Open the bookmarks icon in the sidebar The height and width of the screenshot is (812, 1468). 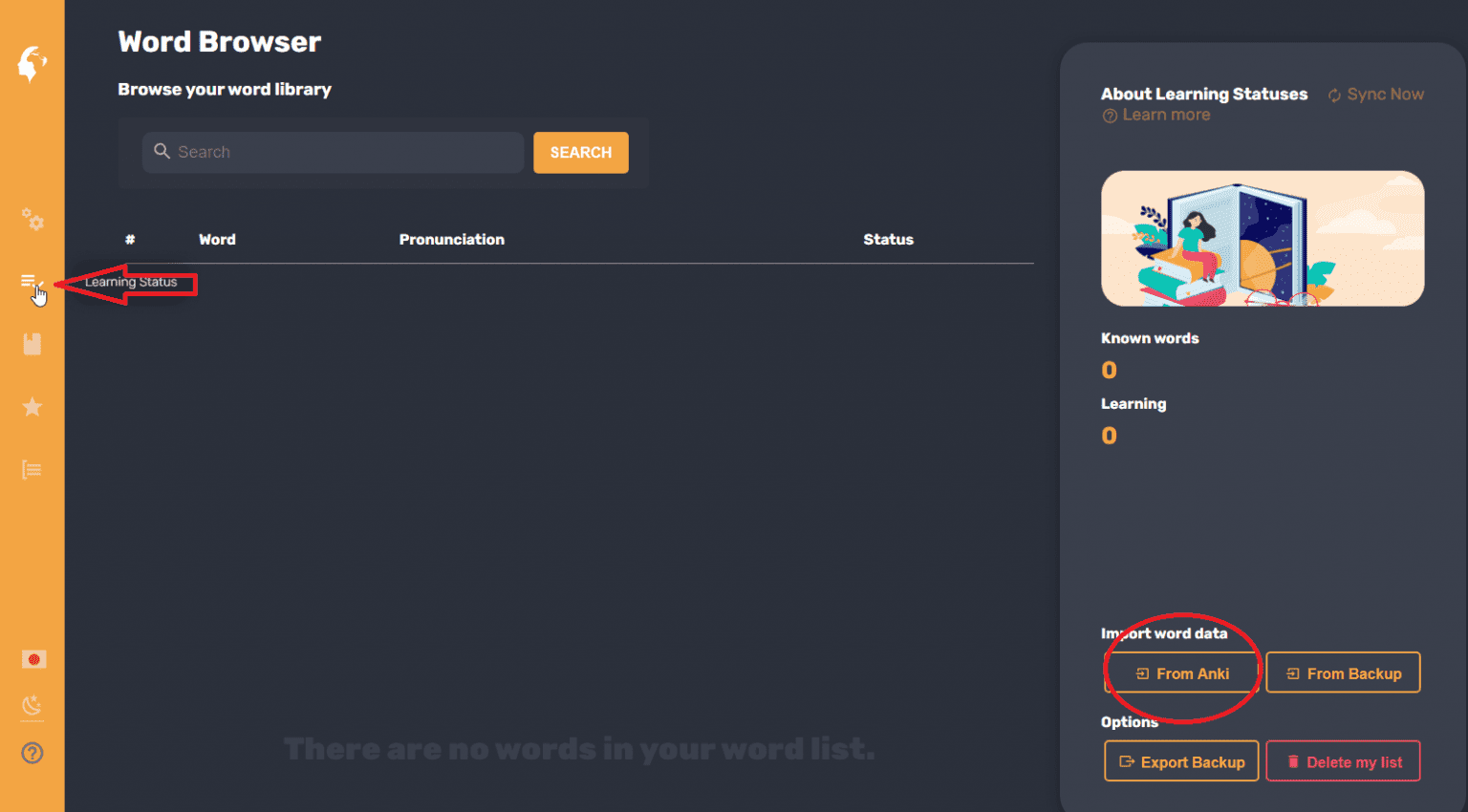[32, 343]
